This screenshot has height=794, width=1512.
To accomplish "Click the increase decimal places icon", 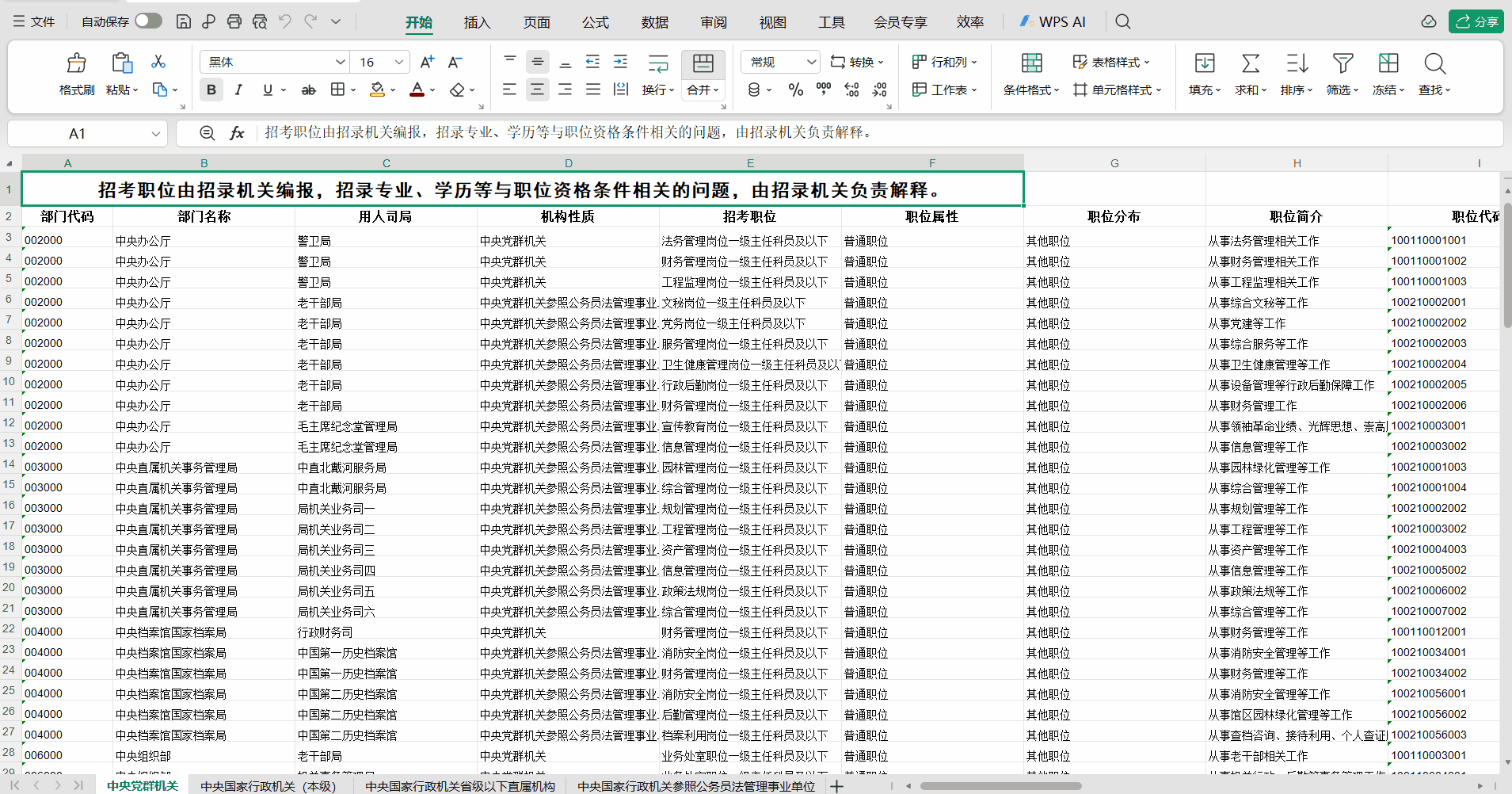I will click(x=851, y=90).
